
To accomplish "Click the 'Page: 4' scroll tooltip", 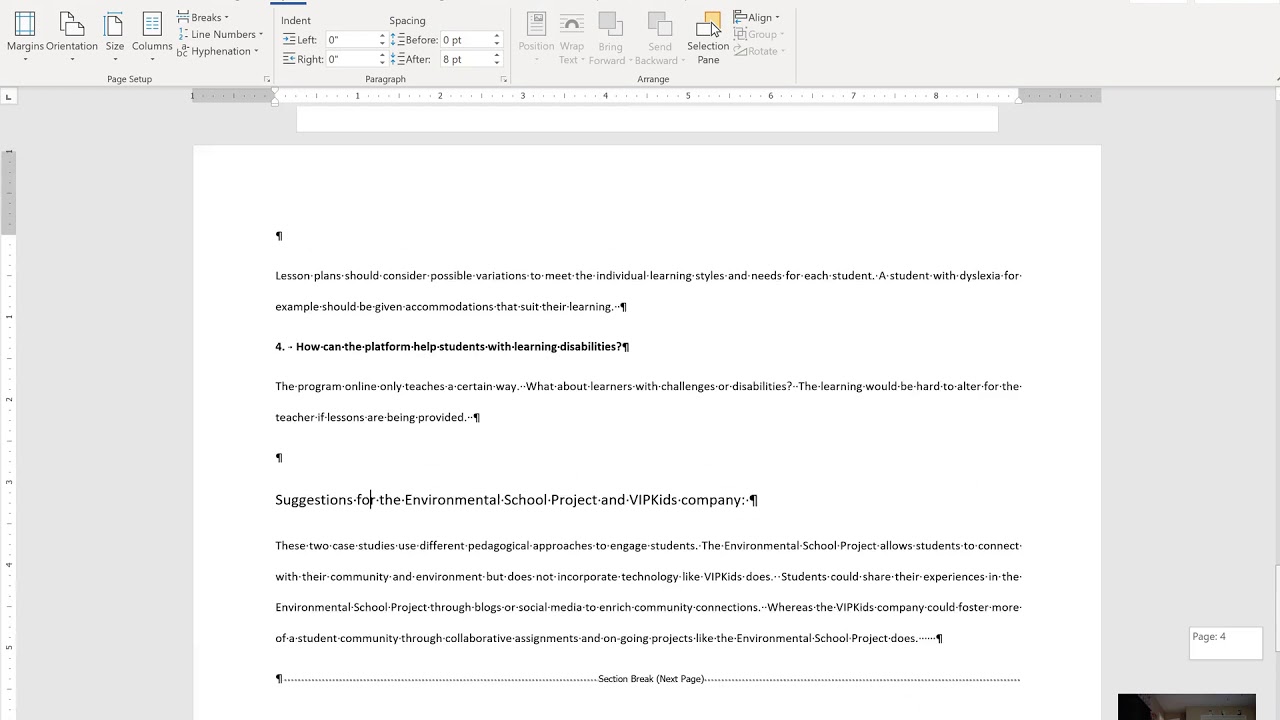I will coord(1226,643).
